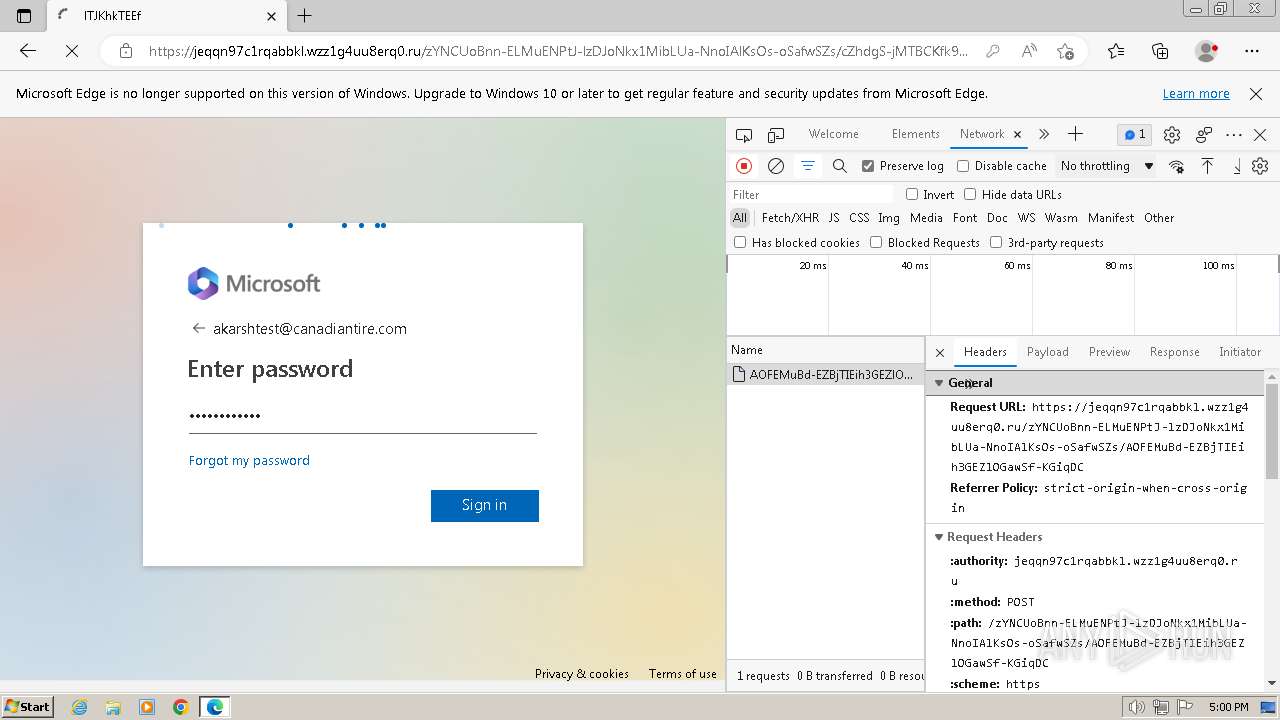View site information lock icon
This screenshot has width=1280, height=720.
pyautogui.click(x=126, y=51)
